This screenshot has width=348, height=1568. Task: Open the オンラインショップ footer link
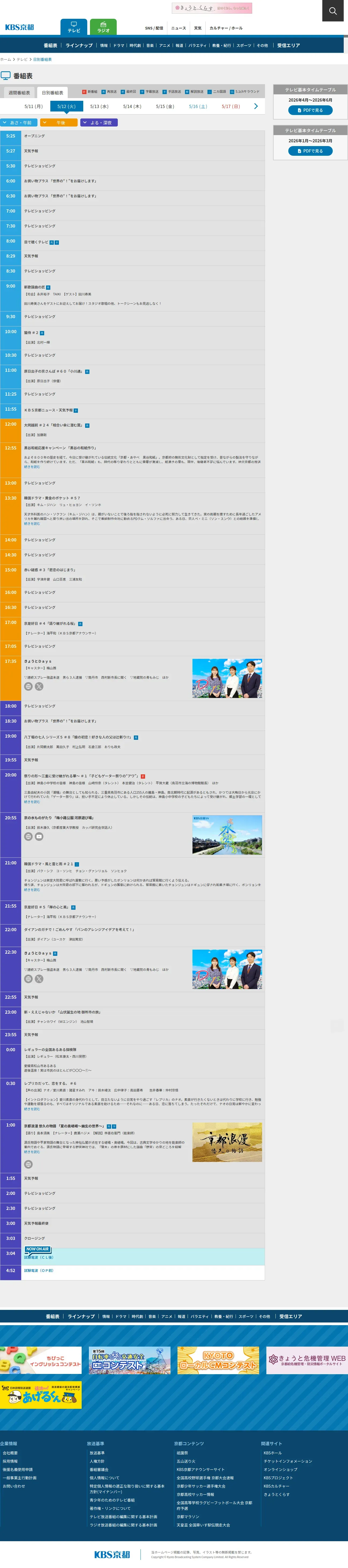281,1469
